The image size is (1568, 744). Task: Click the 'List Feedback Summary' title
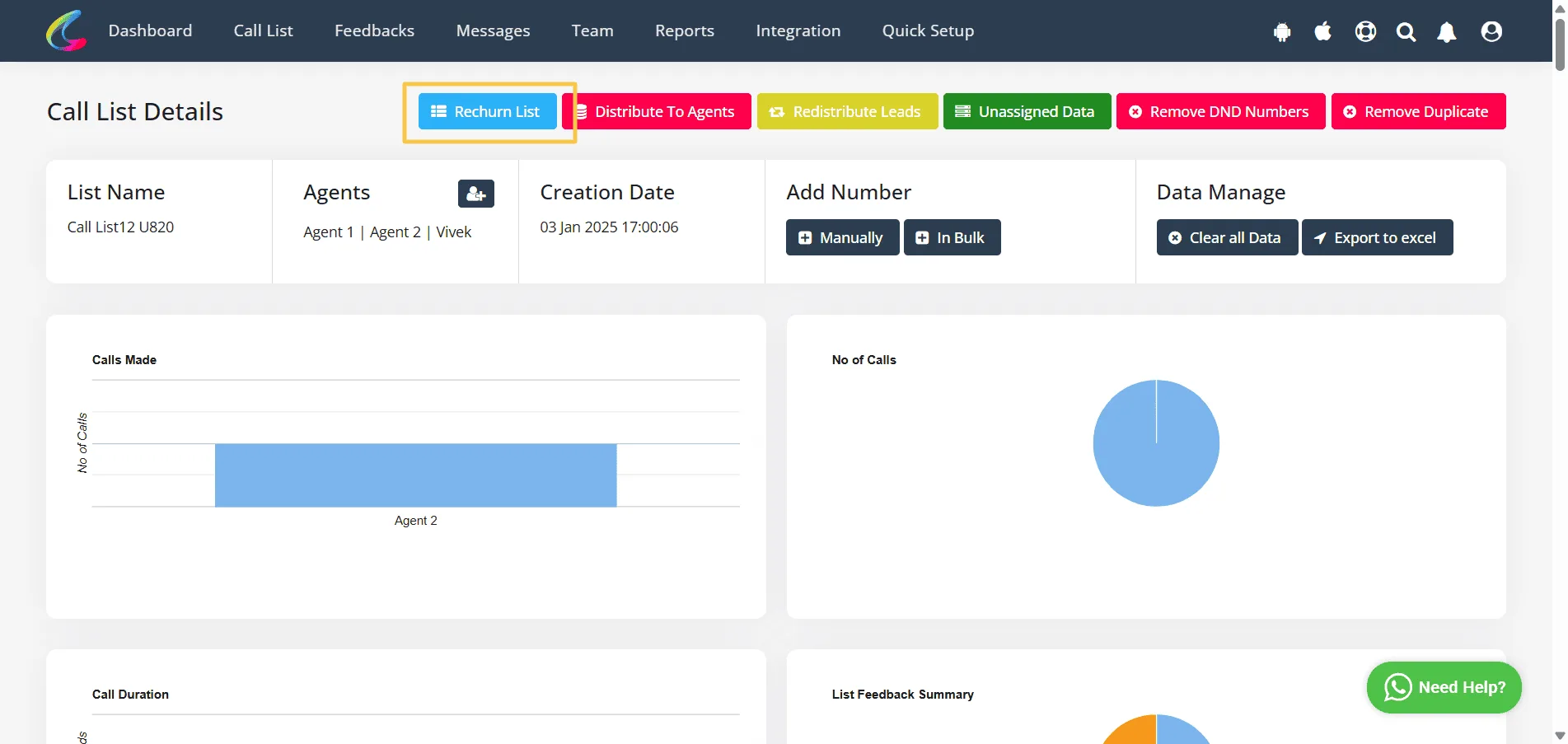(902, 695)
